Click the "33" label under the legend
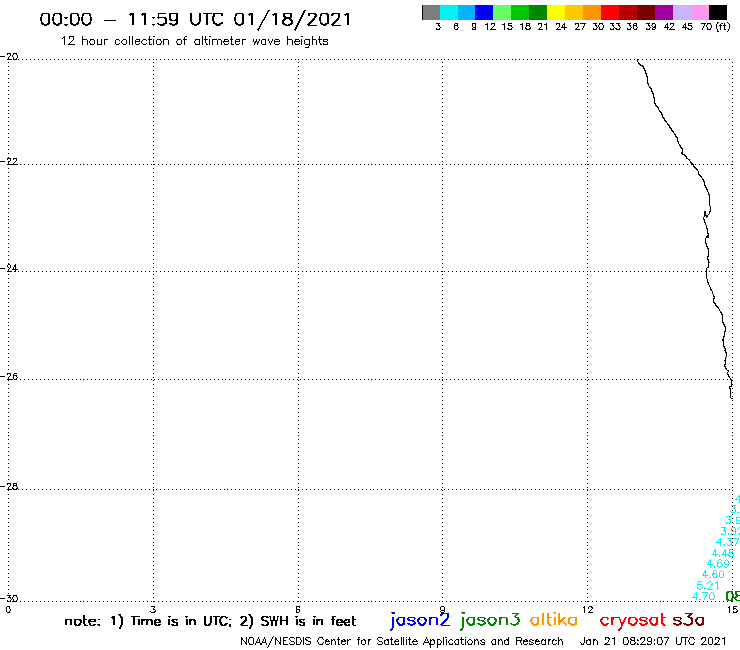This screenshot has height=650, width=740. pos(614,27)
